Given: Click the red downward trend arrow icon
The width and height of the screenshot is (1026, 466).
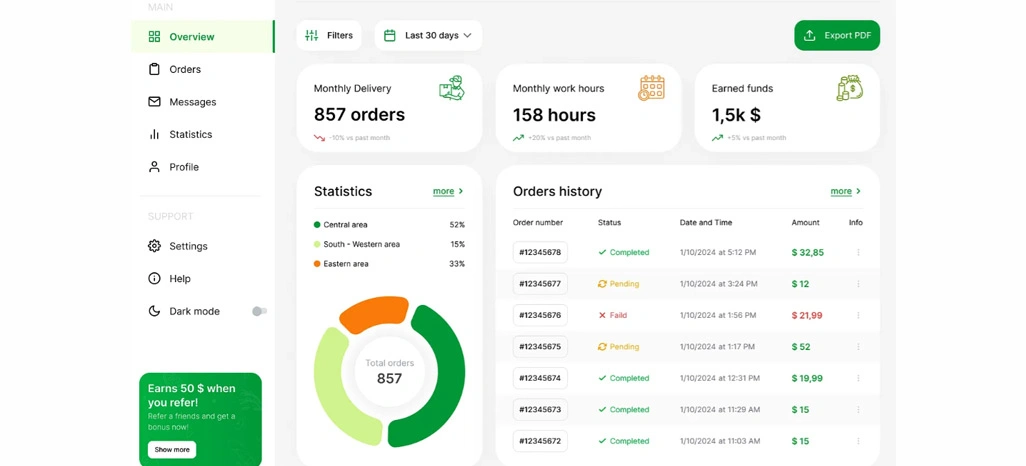Looking at the screenshot, I should [x=319, y=138].
